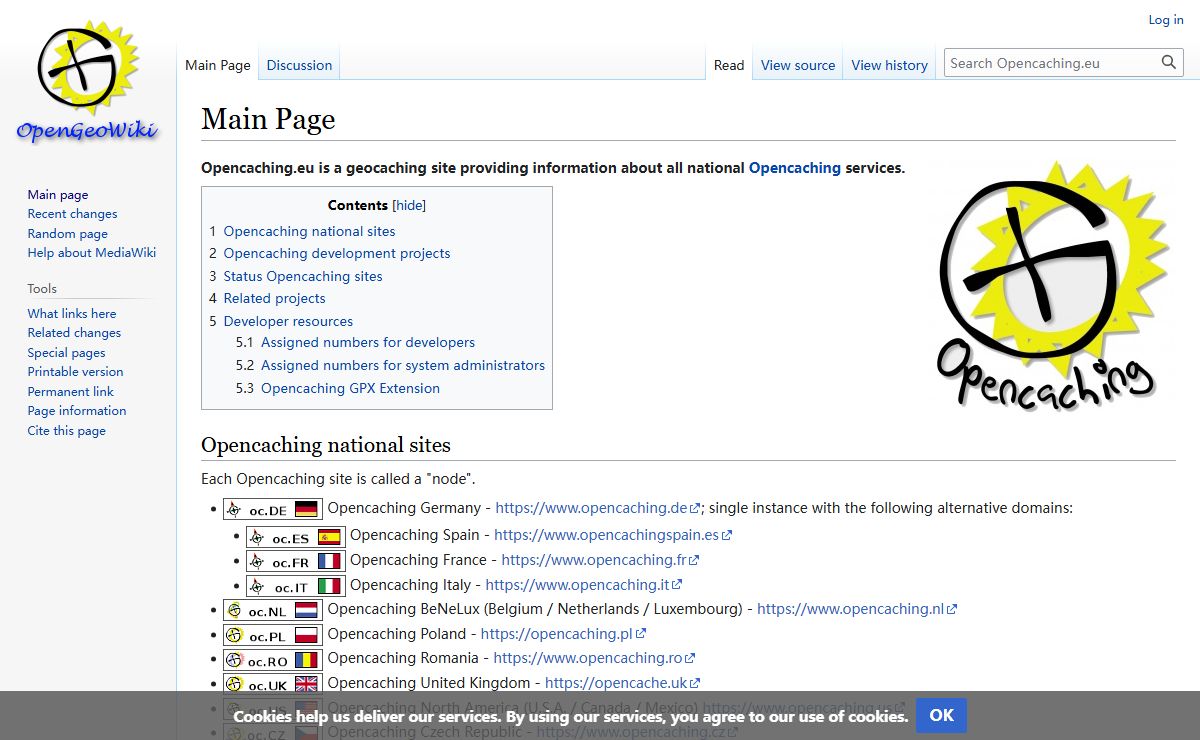Open Page information link
1200x740 pixels.
pos(77,411)
